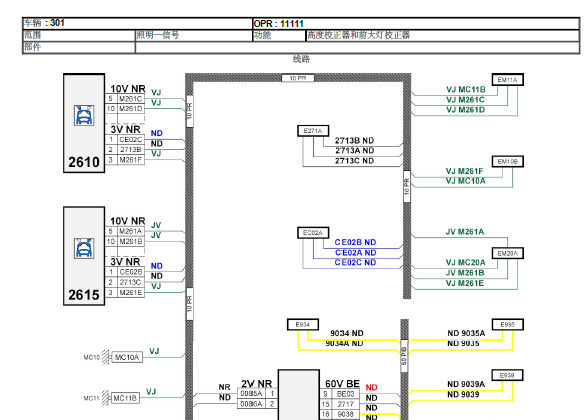The image size is (585, 420).
Task: Click pin cell CE02B in 2615
Action: click(x=131, y=272)
